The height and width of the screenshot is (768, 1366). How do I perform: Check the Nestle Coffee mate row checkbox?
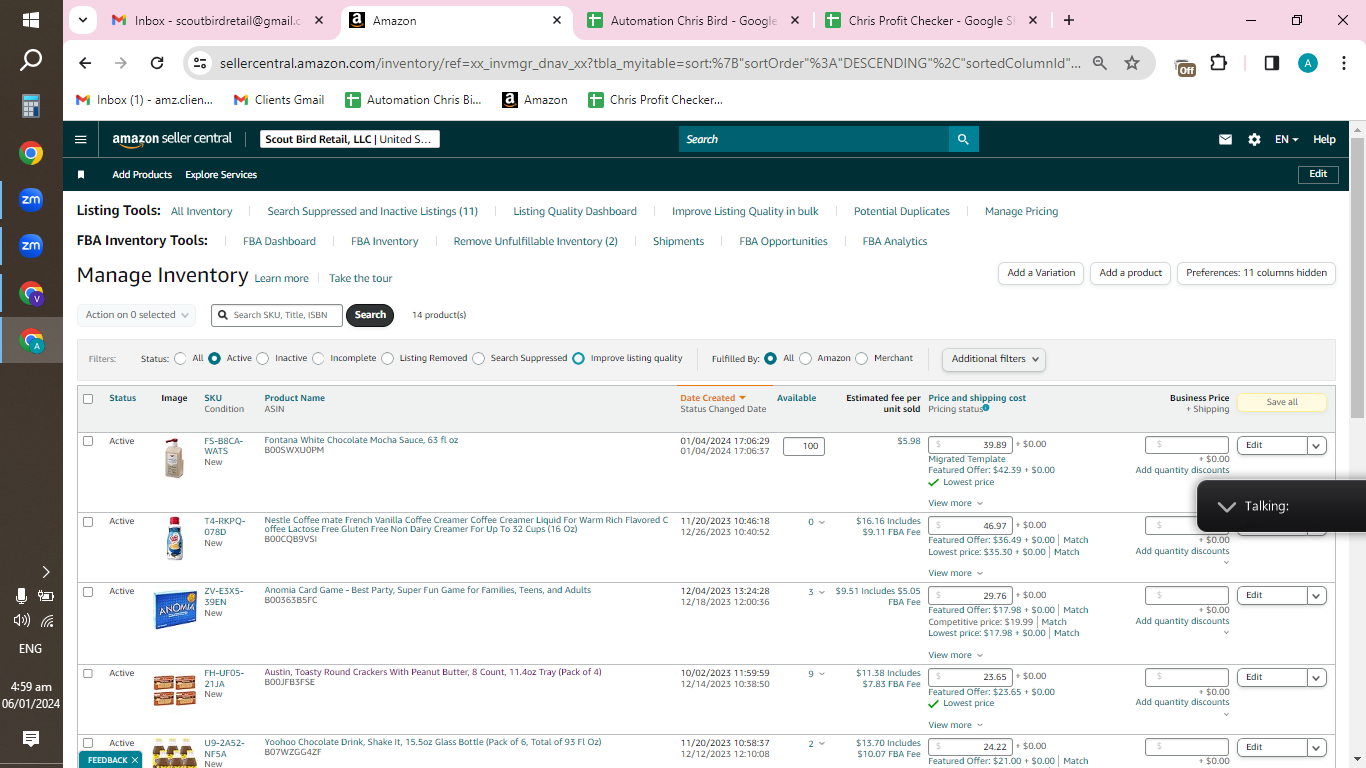click(88, 522)
